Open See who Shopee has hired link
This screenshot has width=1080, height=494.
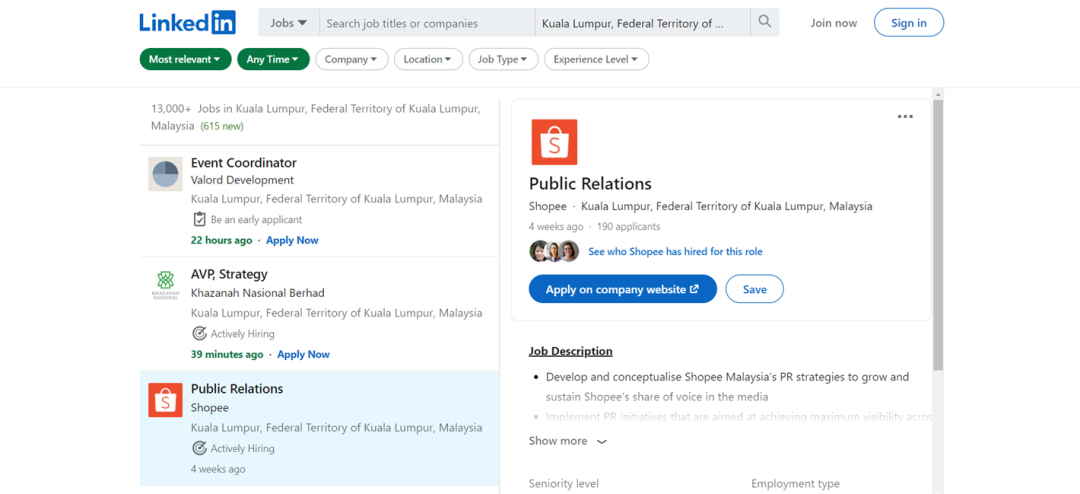click(675, 252)
